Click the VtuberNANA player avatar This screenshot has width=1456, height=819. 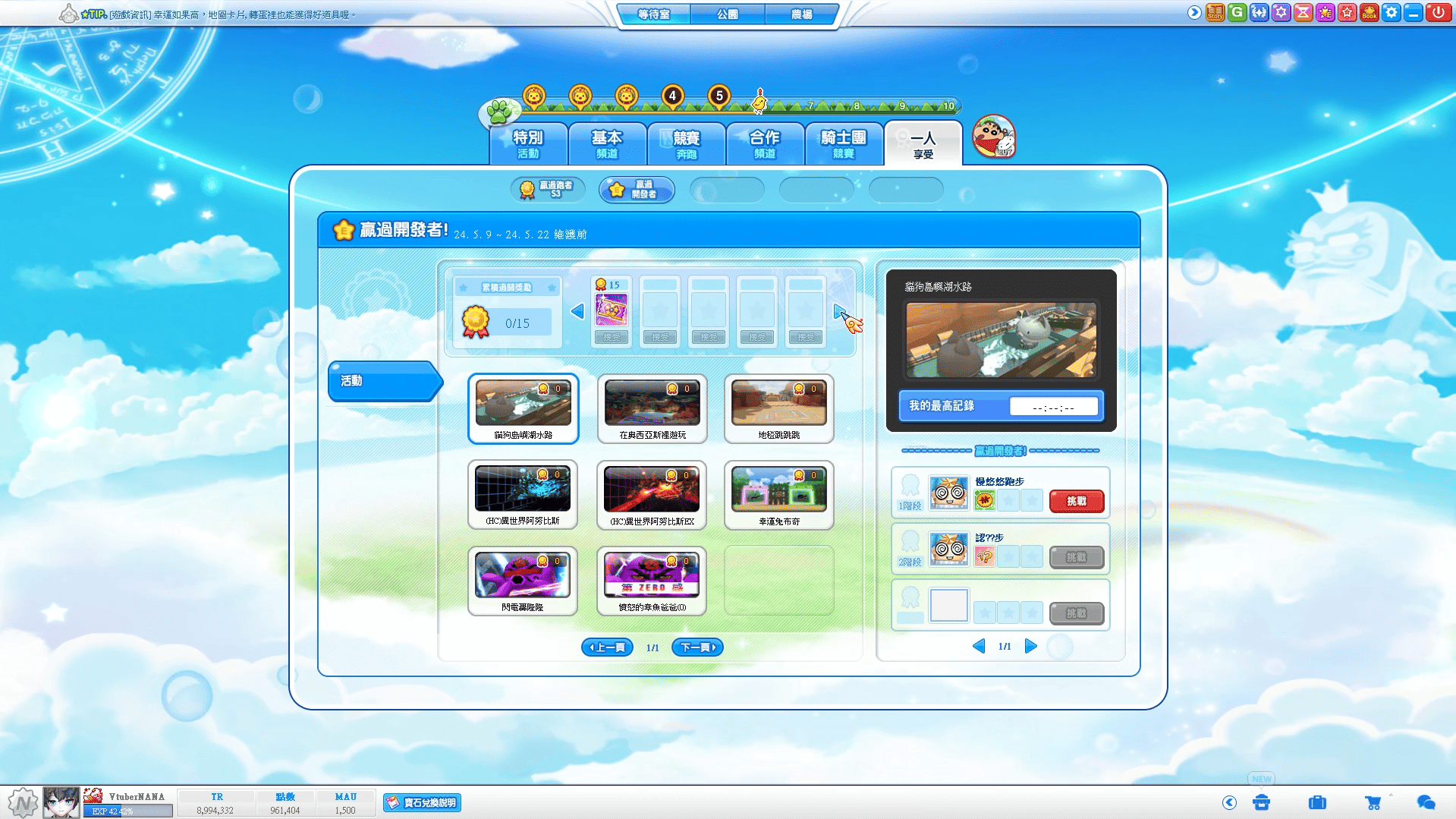61,802
